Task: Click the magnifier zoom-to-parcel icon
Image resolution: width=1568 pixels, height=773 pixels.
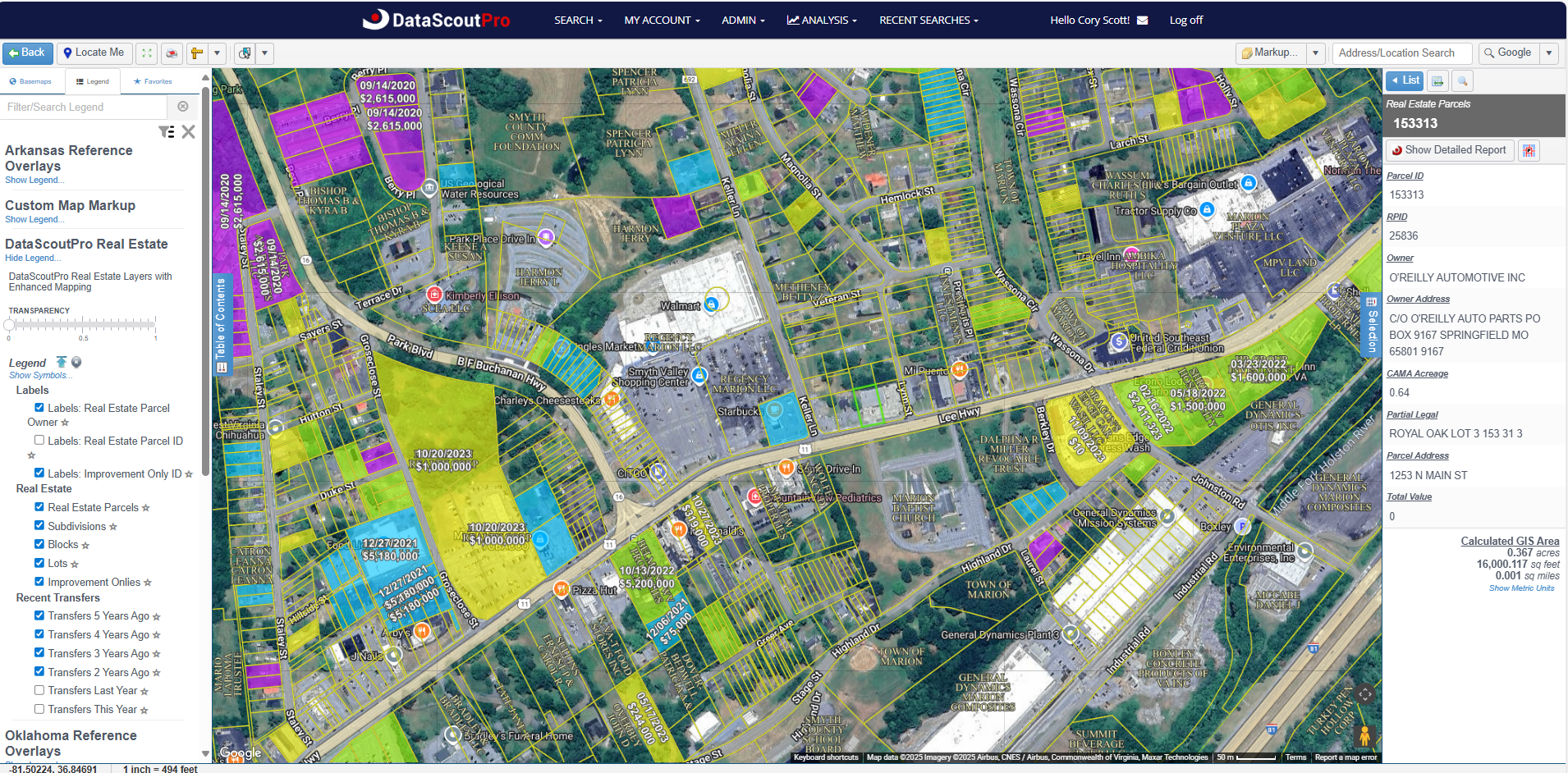Action: tap(1462, 80)
